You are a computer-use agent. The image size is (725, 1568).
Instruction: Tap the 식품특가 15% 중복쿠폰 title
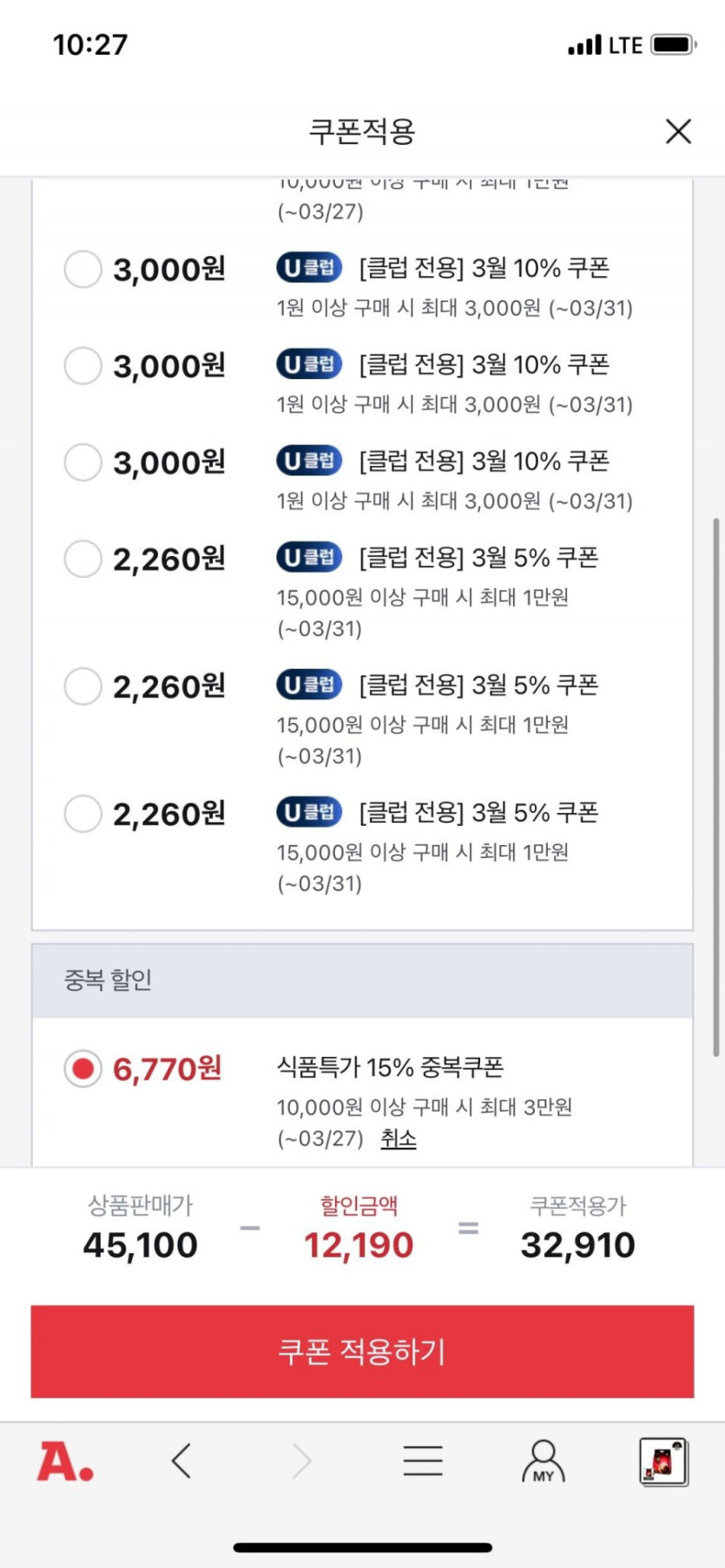390,1067
